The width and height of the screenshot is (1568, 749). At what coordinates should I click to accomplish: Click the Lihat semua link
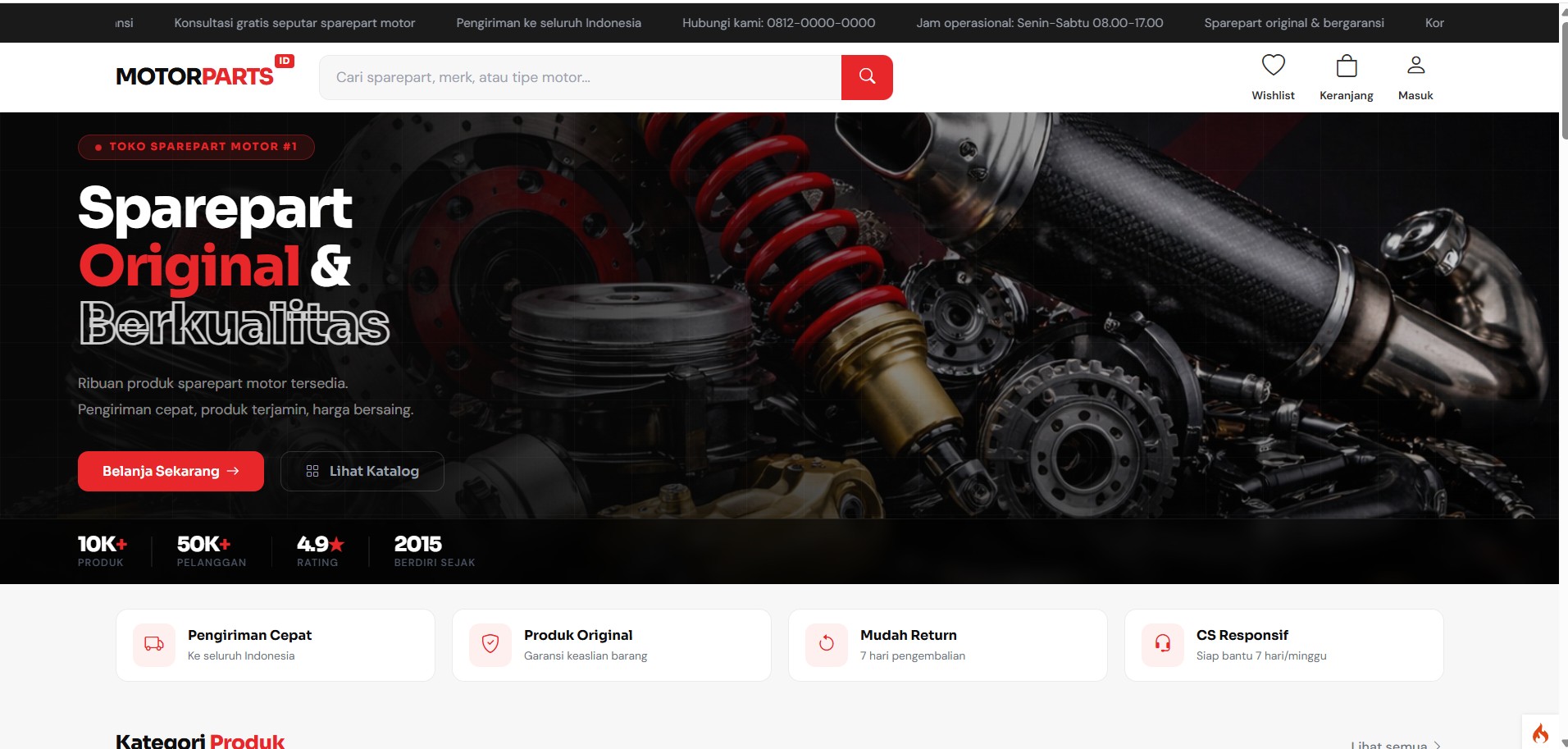tap(1396, 745)
